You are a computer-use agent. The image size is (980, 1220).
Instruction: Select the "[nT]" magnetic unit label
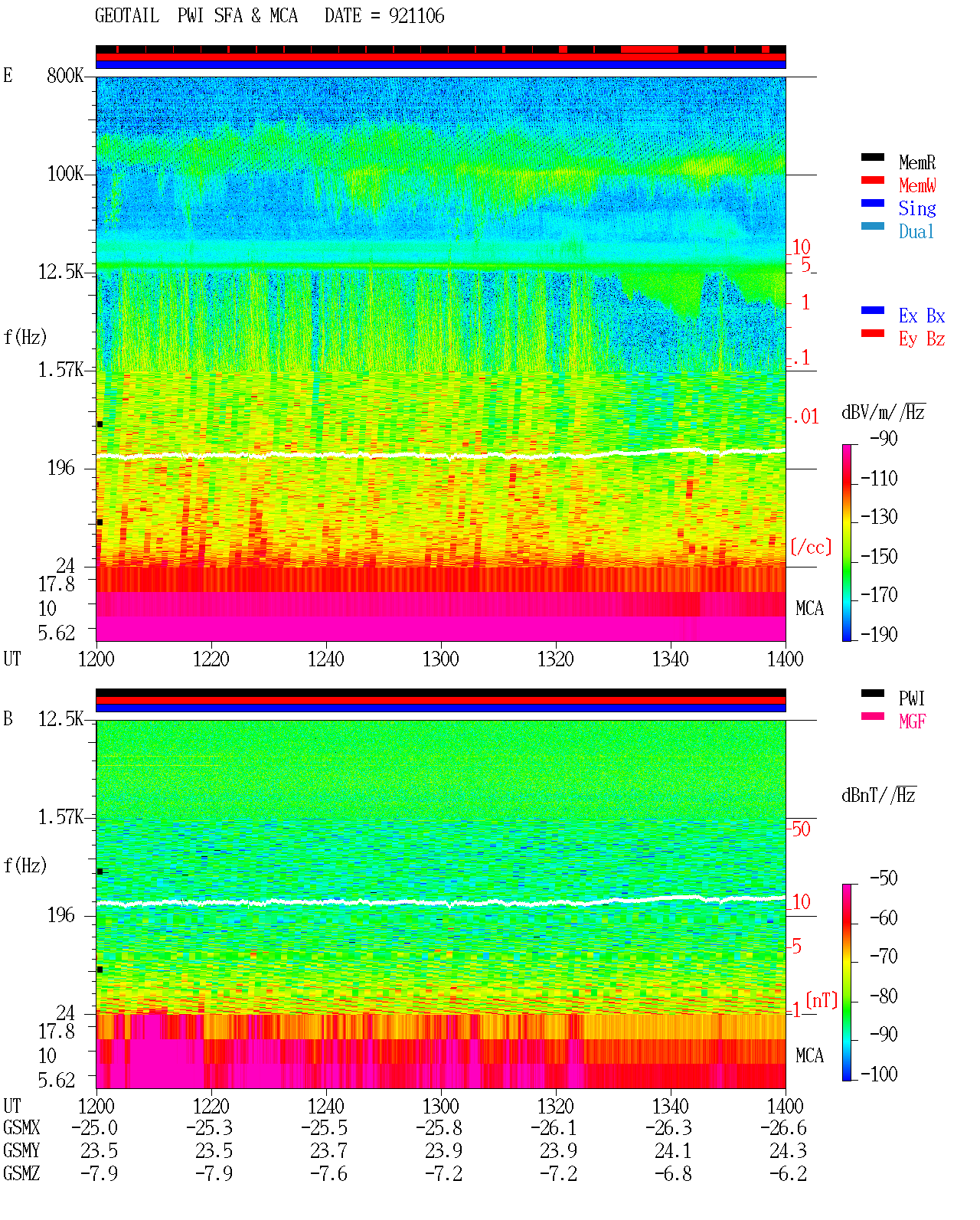pos(822,1000)
